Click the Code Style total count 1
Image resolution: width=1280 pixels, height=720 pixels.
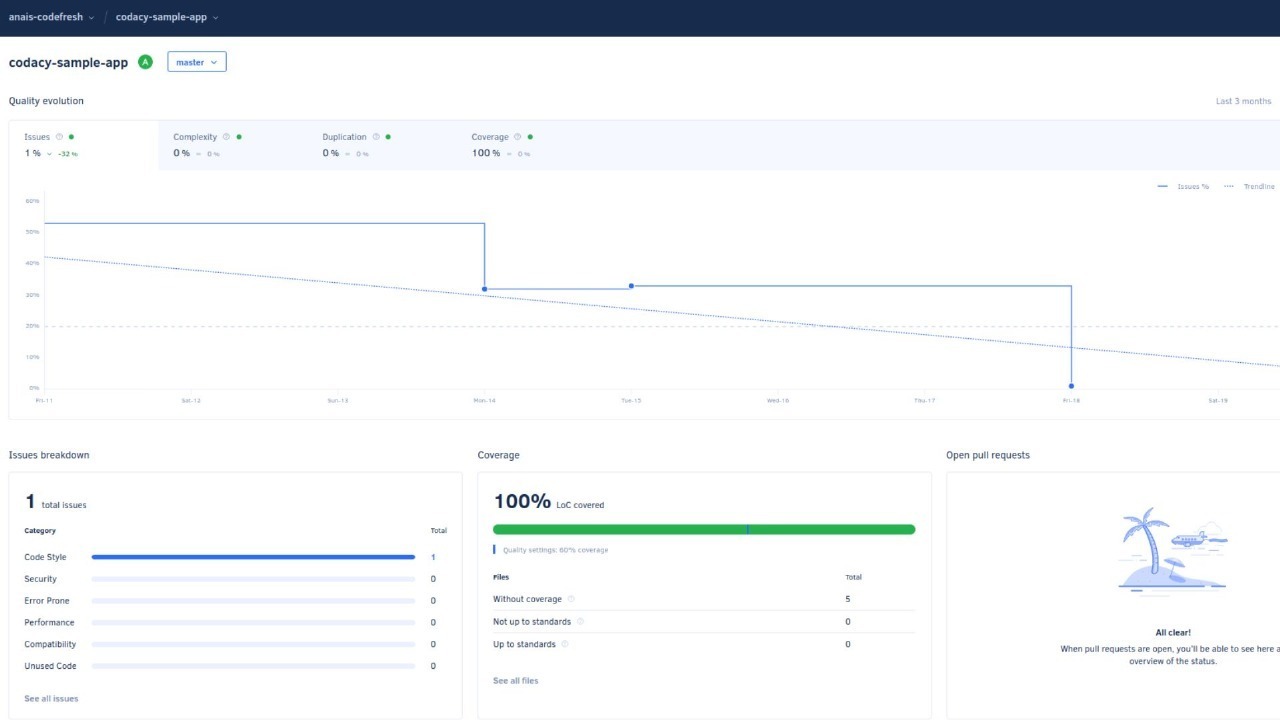coord(433,557)
